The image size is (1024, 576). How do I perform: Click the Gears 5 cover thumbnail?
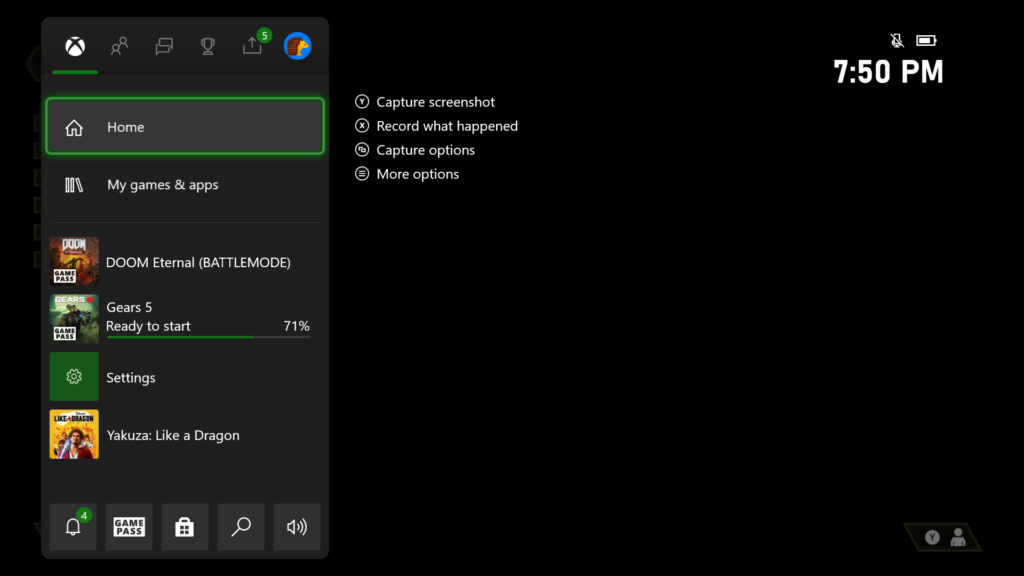tap(74, 319)
